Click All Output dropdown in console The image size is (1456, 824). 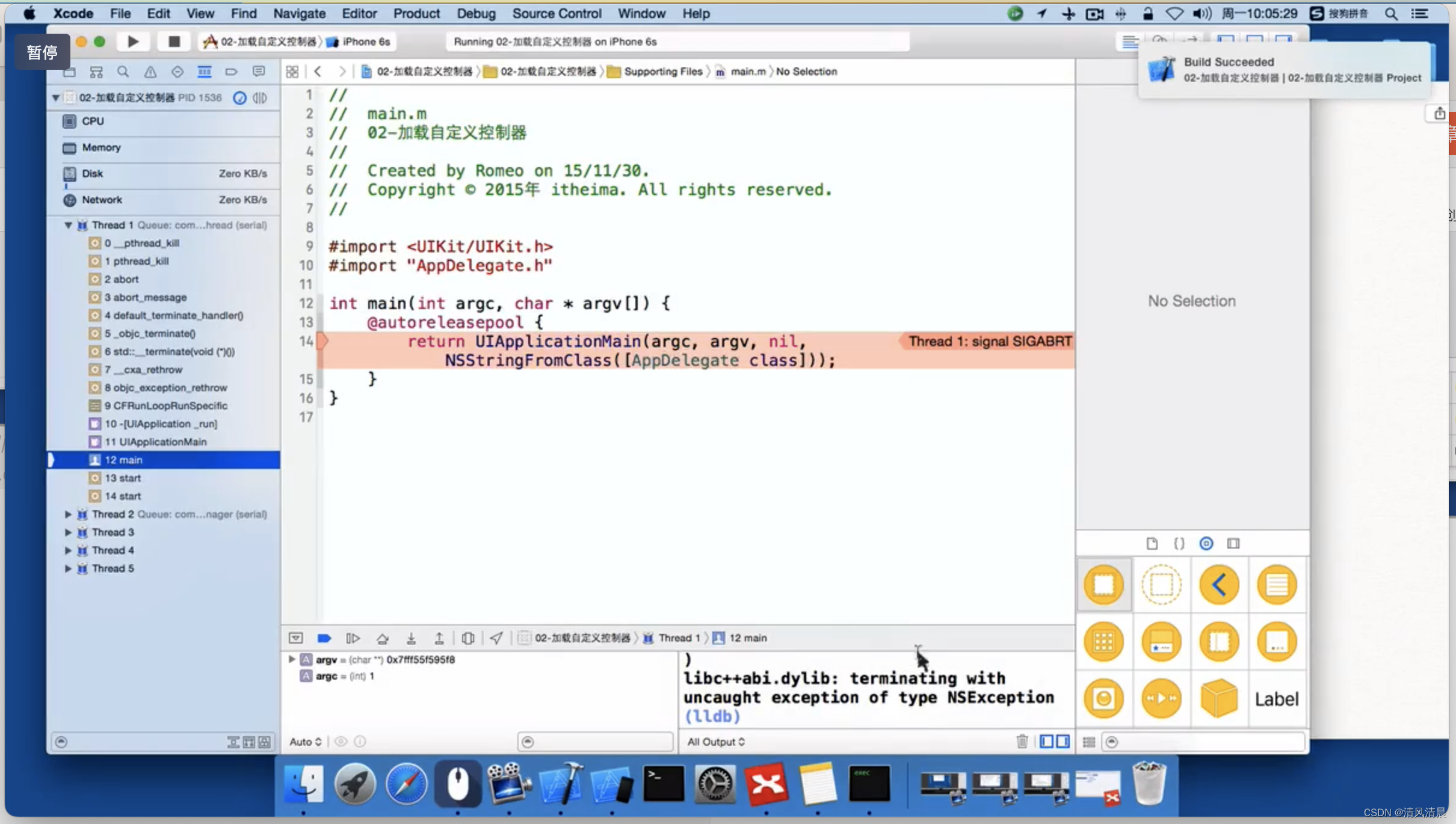(715, 741)
